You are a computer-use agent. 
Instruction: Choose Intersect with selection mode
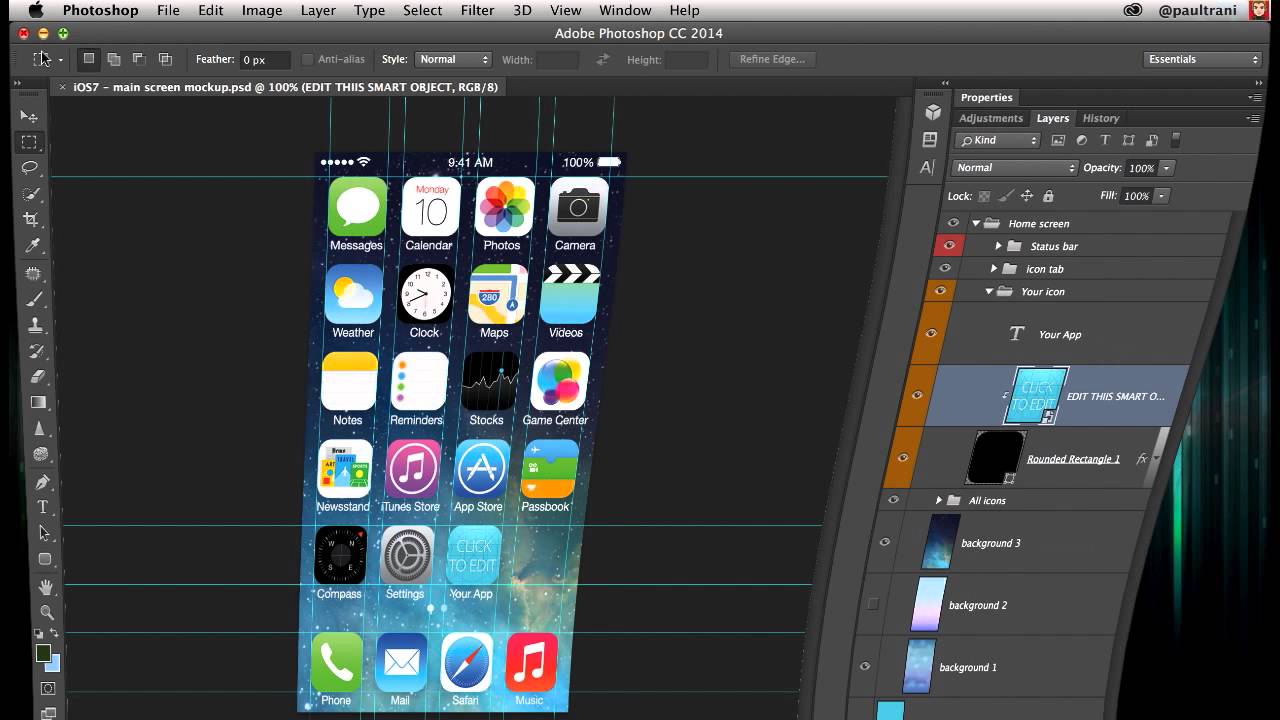pos(165,59)
